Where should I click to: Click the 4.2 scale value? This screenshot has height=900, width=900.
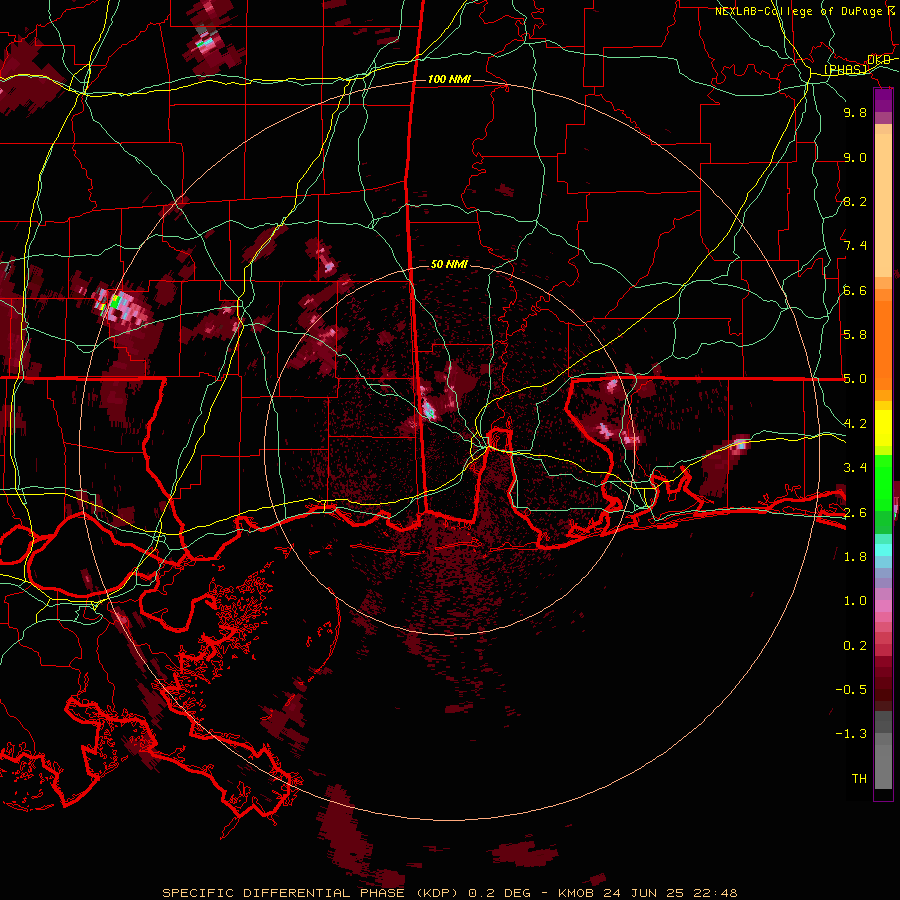(x=855, y=424)
